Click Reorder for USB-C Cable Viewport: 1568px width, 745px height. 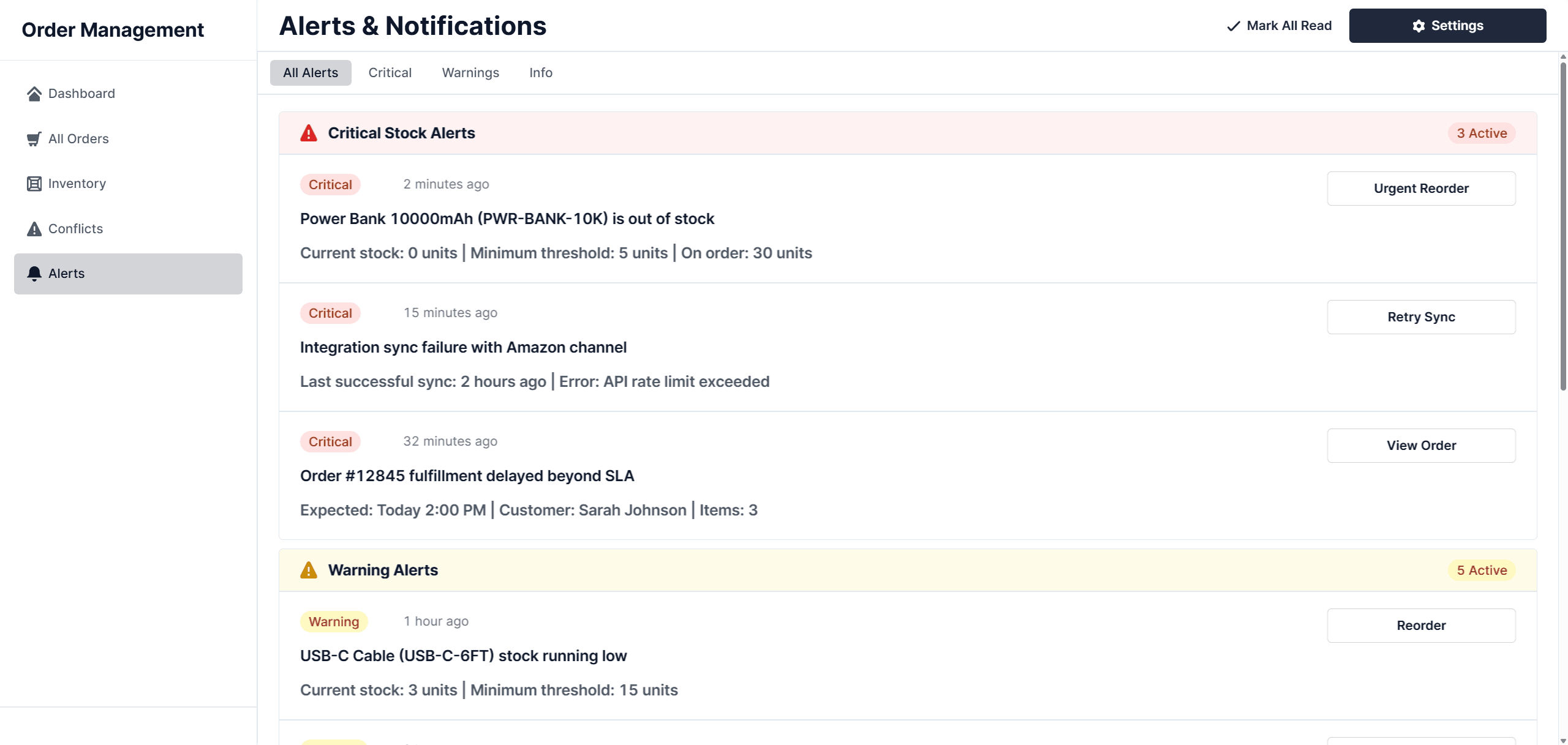pos(1421,626)
